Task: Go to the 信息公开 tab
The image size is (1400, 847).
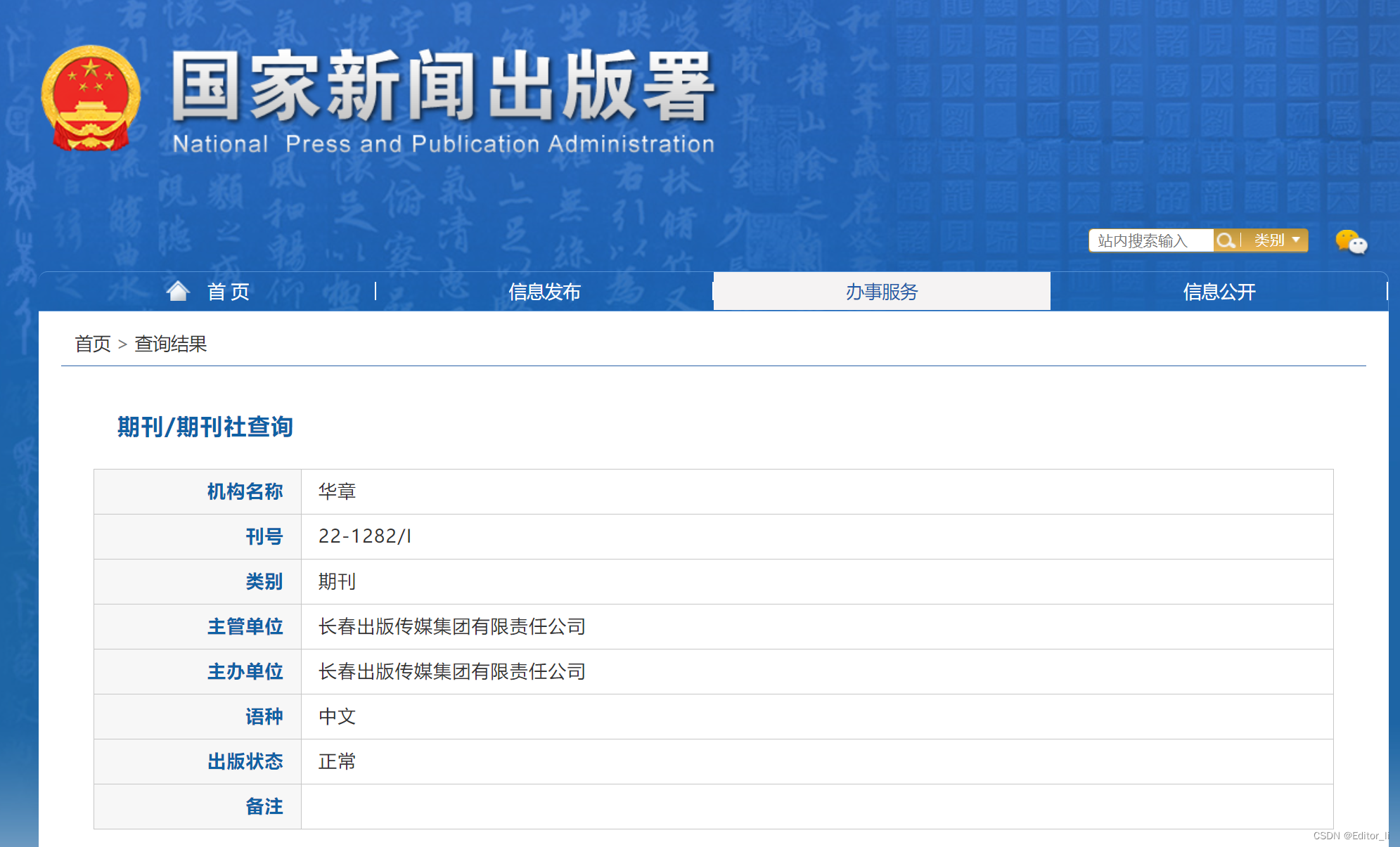Action: [x=1219, y=292]
